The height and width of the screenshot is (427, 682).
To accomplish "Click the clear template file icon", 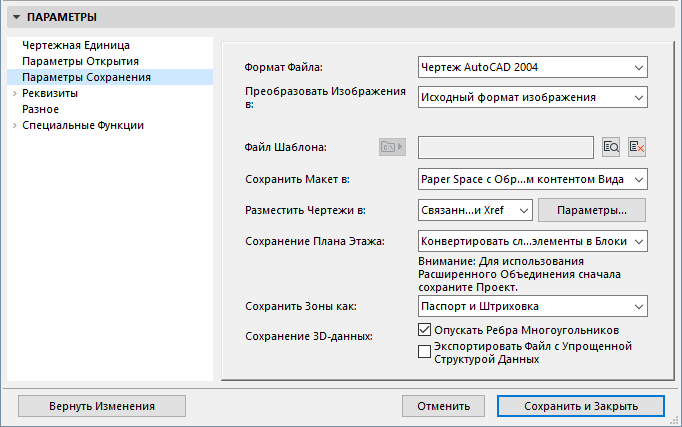I will click(x=637, y=147).
